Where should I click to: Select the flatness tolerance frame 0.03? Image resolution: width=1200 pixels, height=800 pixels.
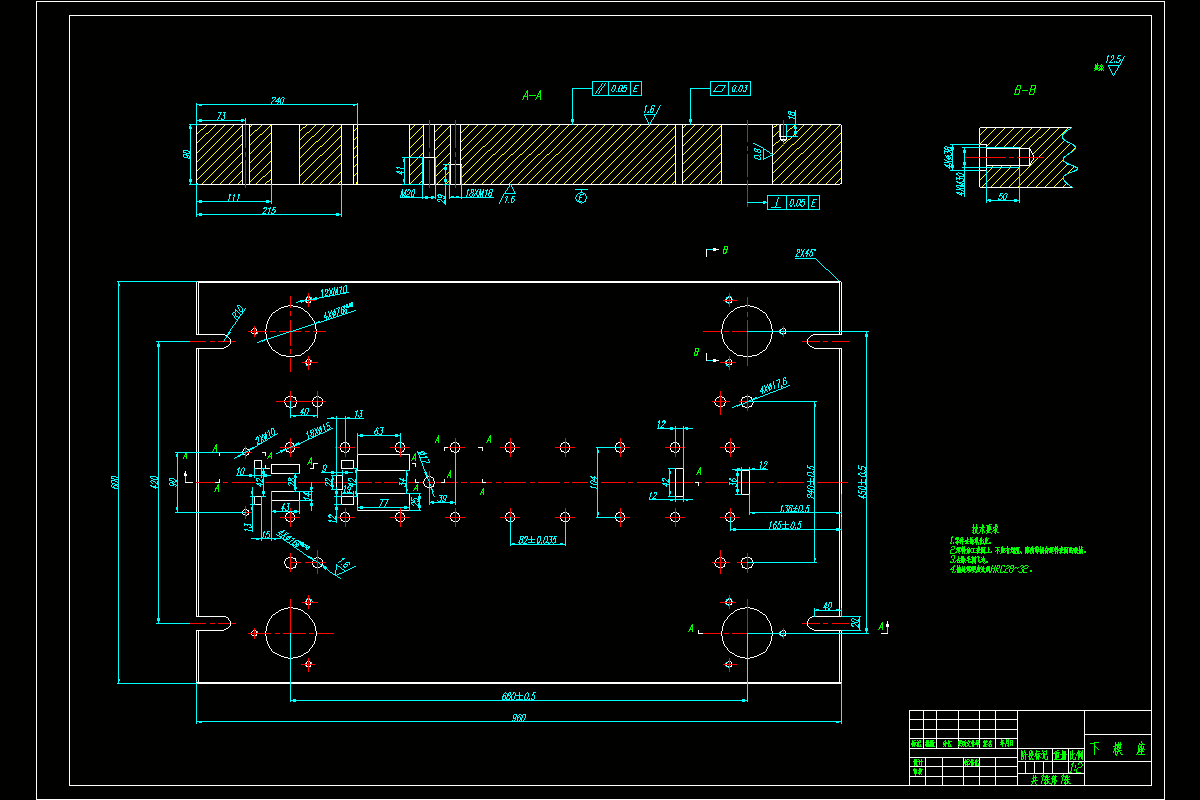click(x=731, y=89)
